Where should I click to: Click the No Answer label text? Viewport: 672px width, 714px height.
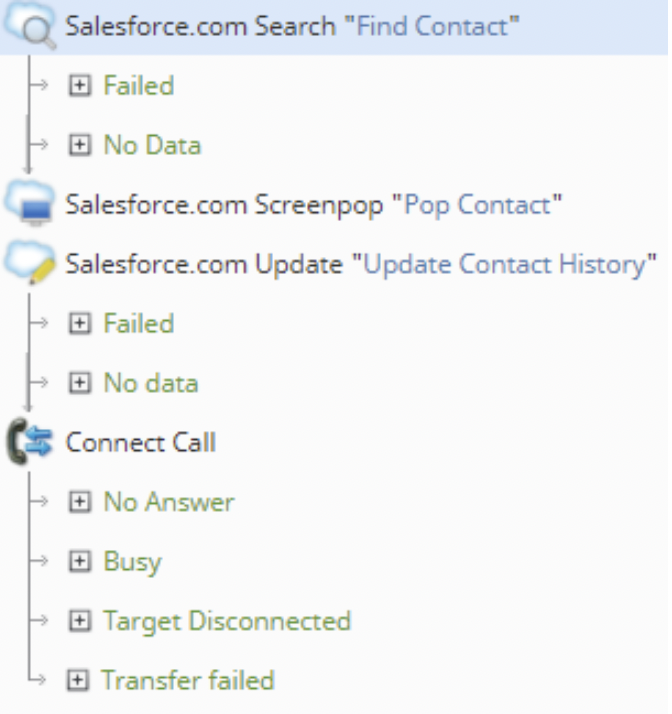169,502
